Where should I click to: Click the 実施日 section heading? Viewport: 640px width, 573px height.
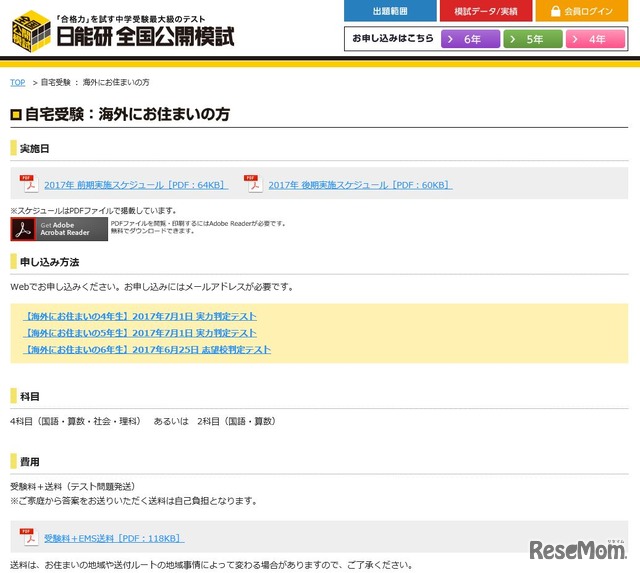pyautogui.click(x=35, y=149)
